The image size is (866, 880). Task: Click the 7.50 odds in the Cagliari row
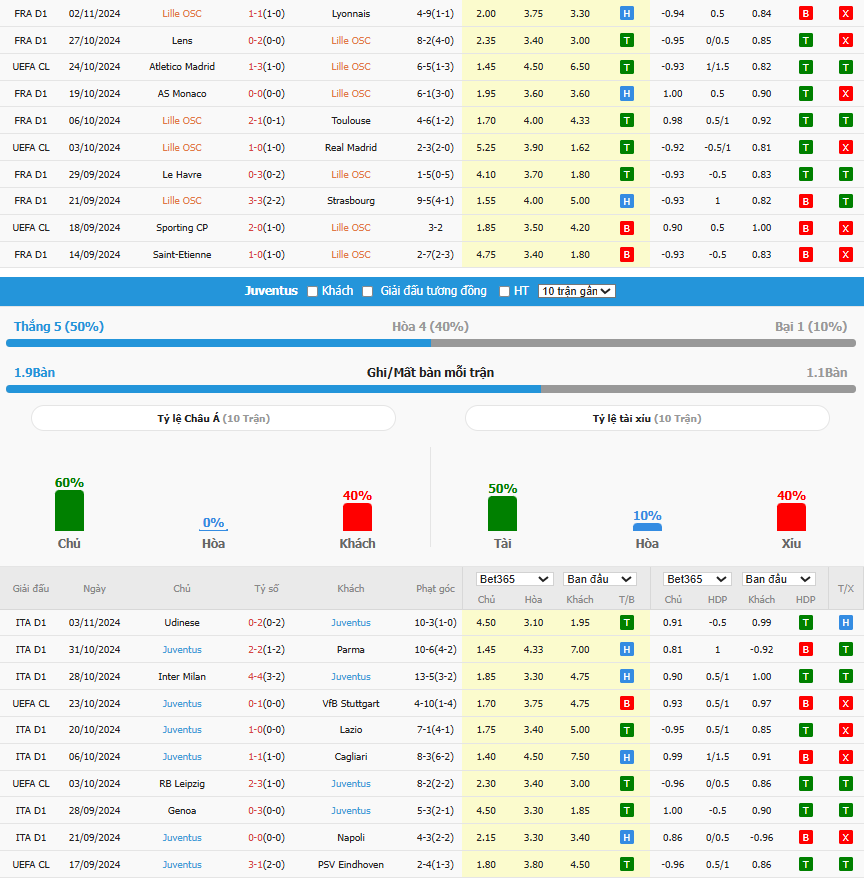(580, 757)
